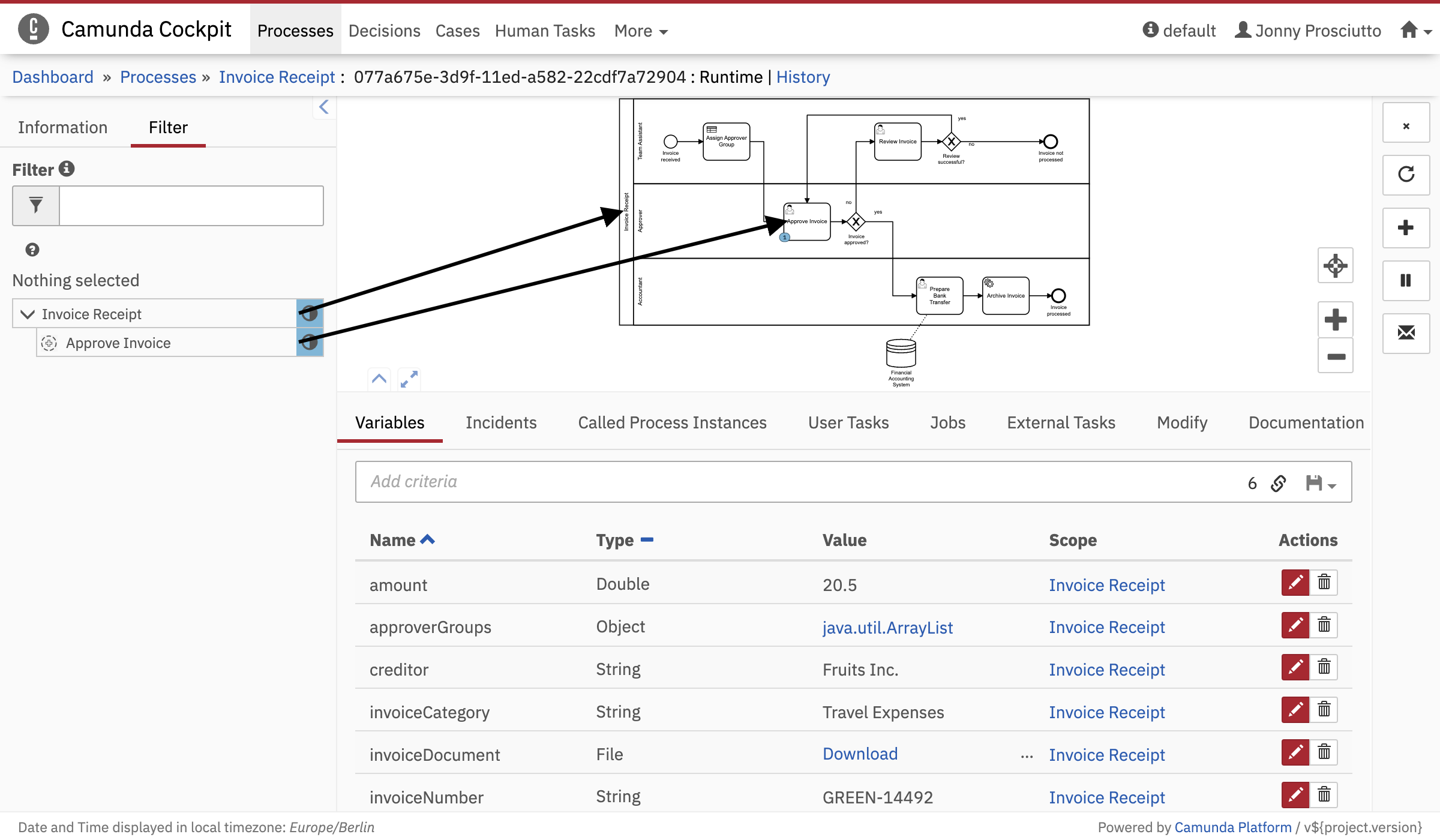Image resolution: width=1440 pixels, height=840 pixels.
Task: Reset diagram viewport with crosshair icon
Action: coord(1336,265)
